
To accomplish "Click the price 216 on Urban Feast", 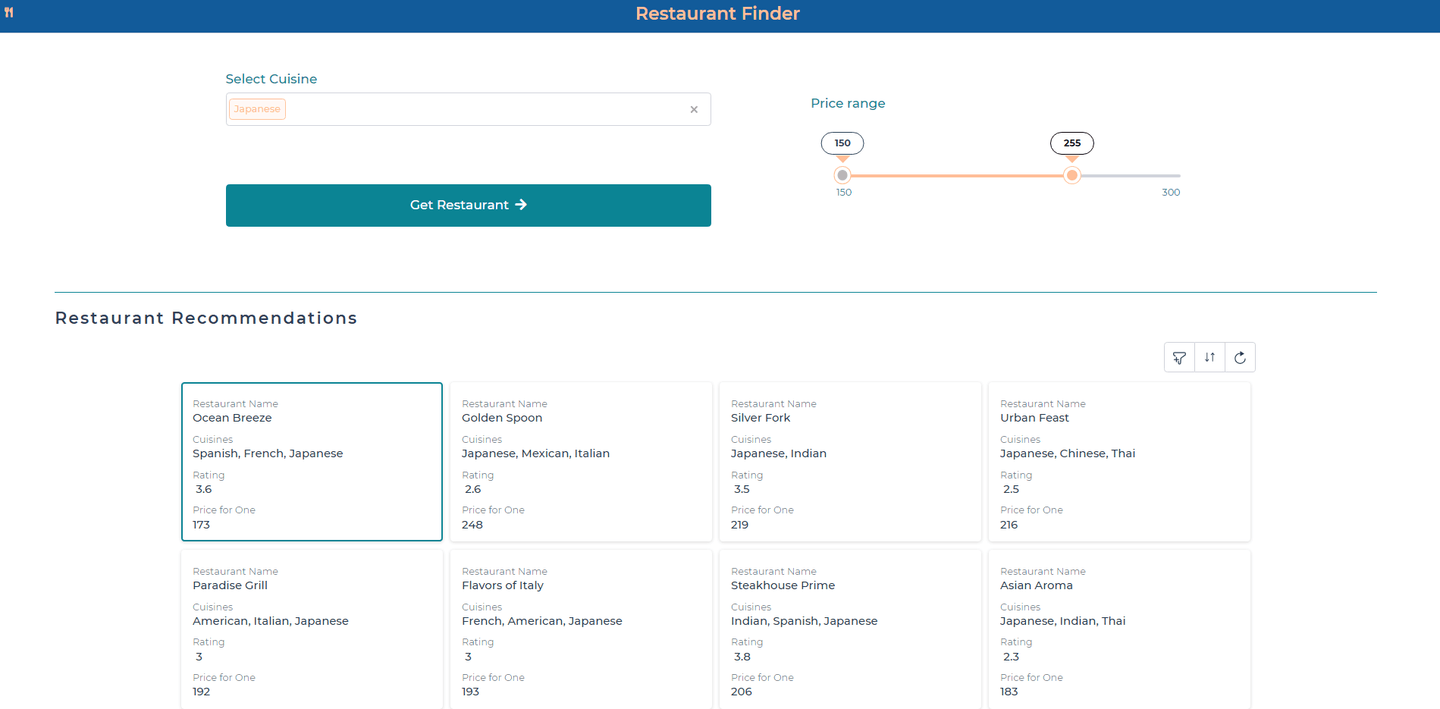I will [x=1009, y=525].
